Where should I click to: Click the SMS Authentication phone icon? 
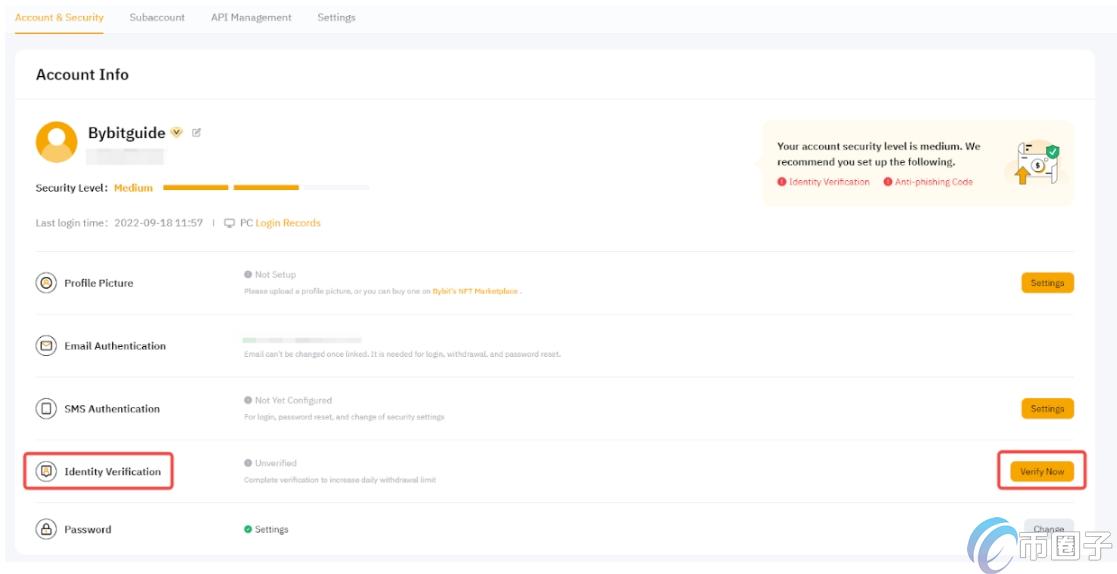tap(46, 409)
